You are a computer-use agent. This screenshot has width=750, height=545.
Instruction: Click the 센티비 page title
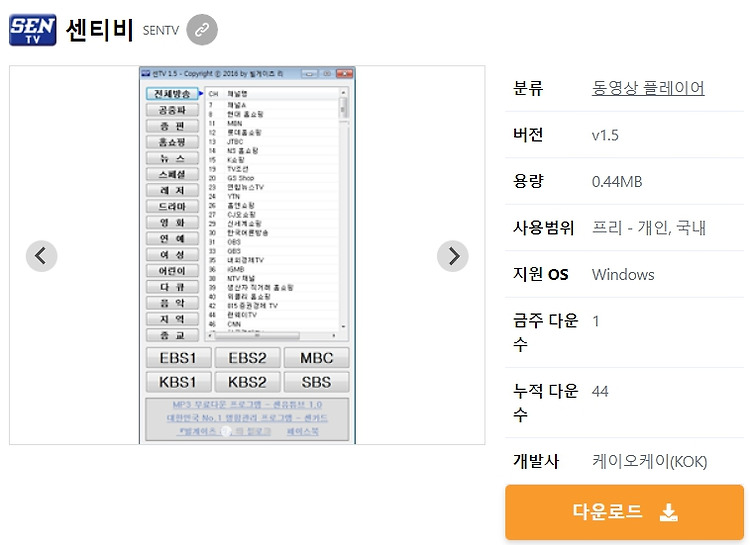coord(99,30)
